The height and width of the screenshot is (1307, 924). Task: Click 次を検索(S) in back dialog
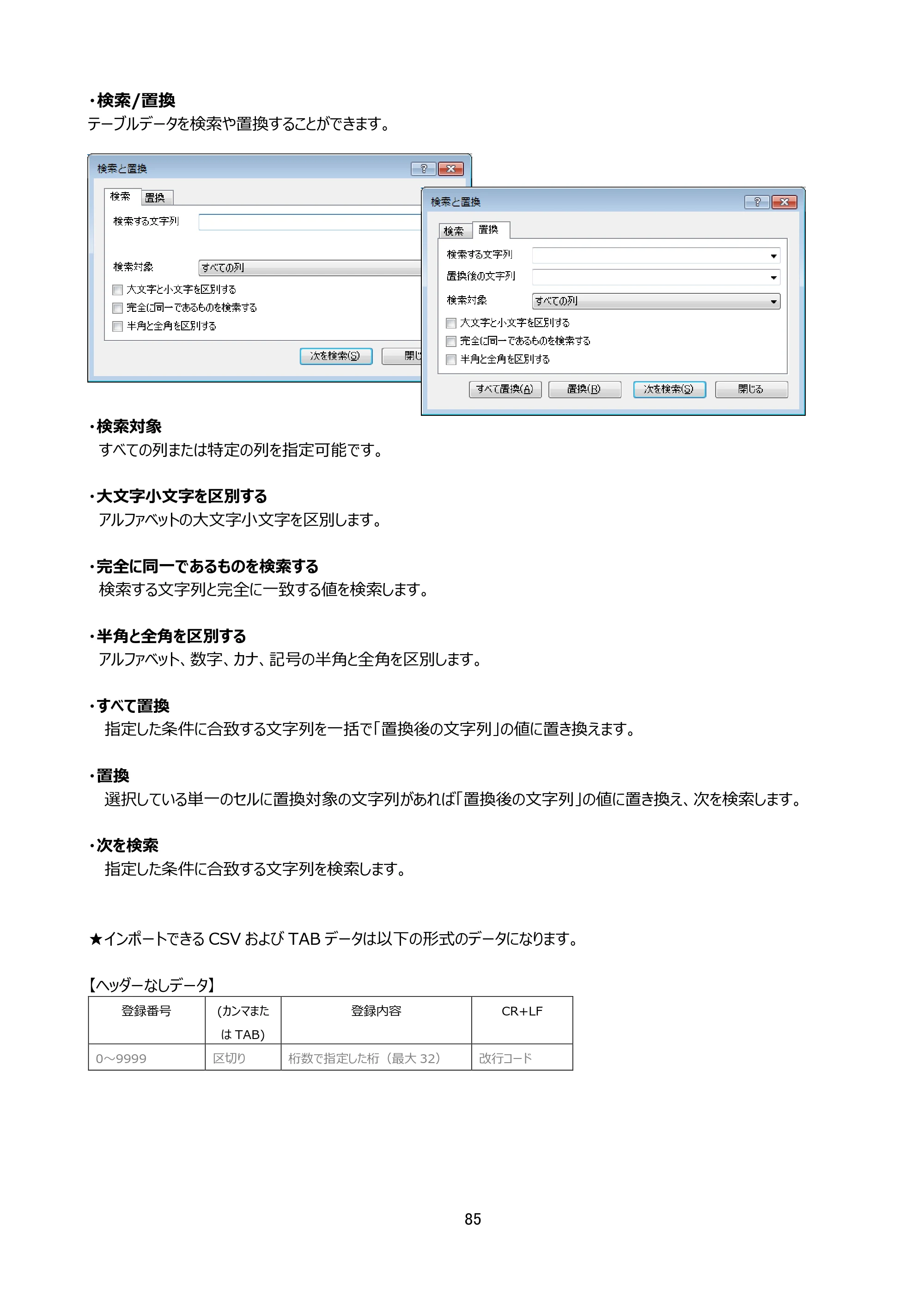point(336,356)
